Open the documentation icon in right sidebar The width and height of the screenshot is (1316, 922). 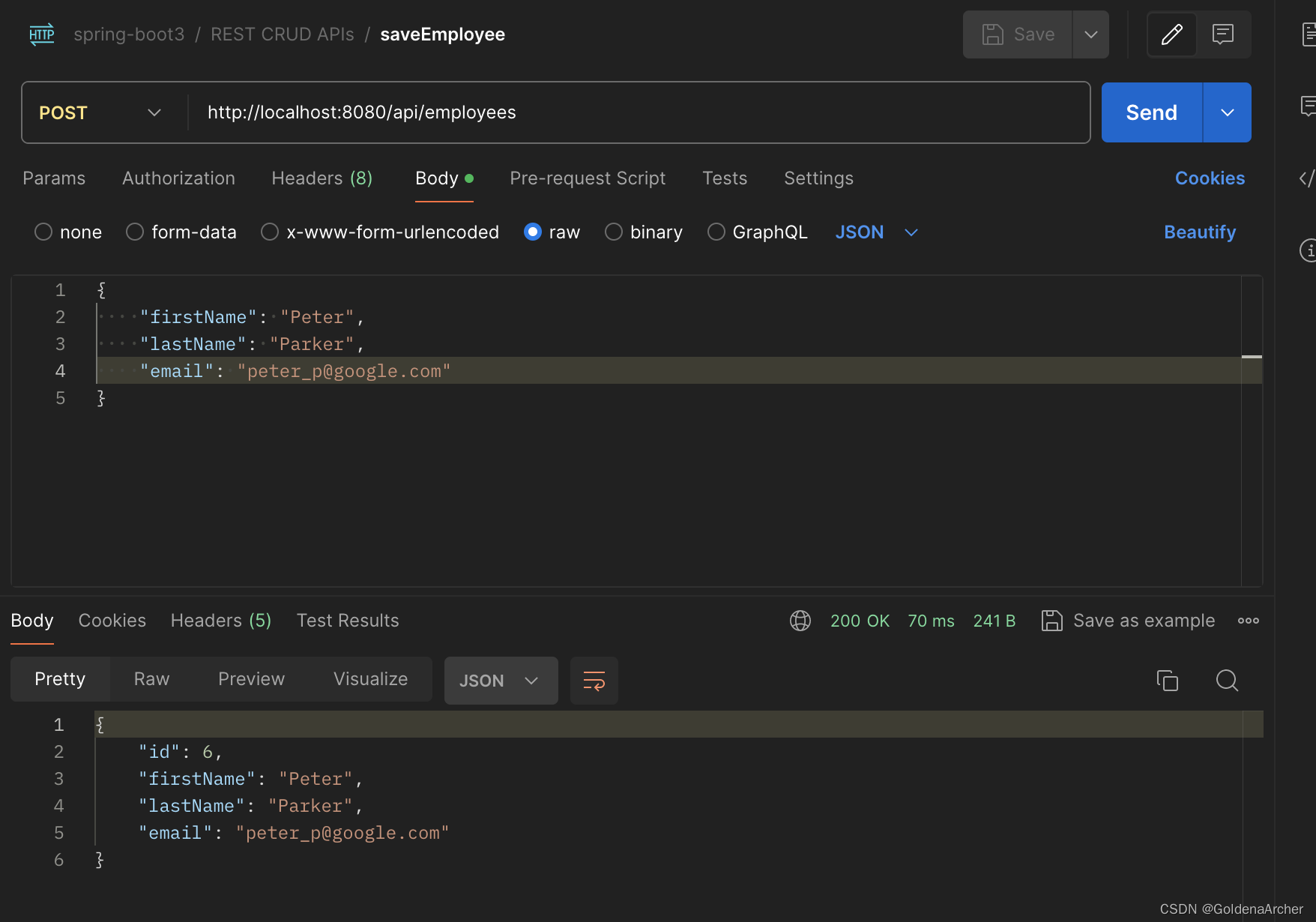[x=1309, y=34]
